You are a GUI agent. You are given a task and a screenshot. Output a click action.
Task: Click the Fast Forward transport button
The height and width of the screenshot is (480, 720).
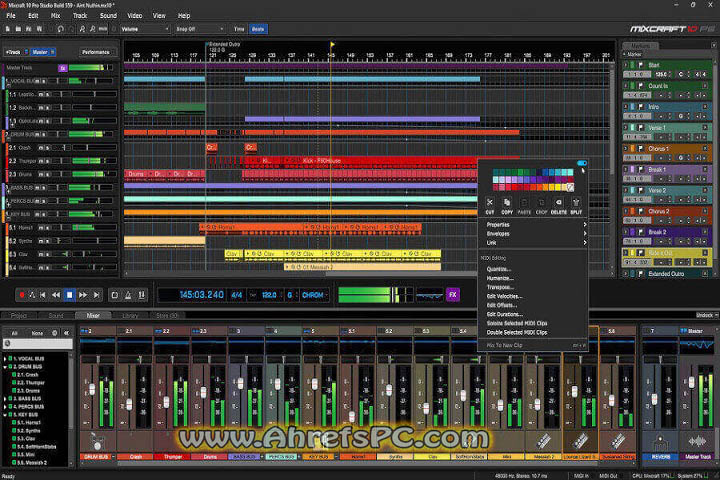tap(83, 295)
